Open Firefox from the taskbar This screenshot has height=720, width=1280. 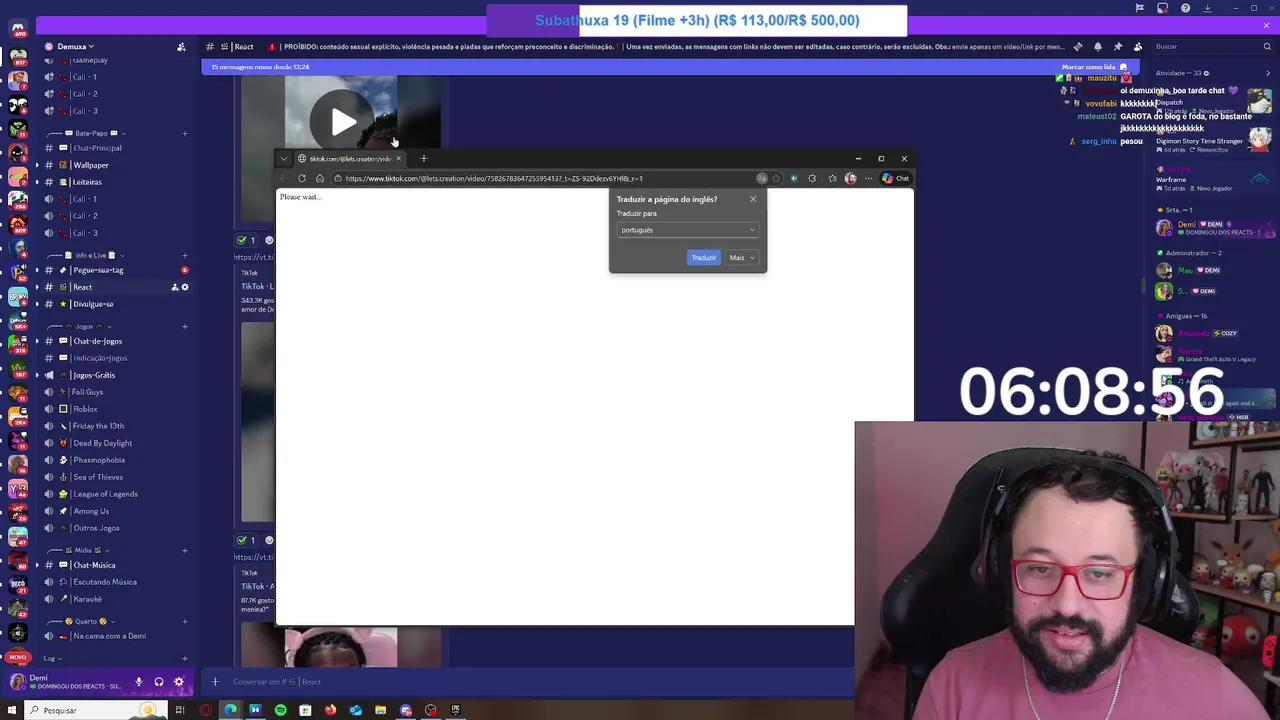pyautogui.click(x=330, y=710)
